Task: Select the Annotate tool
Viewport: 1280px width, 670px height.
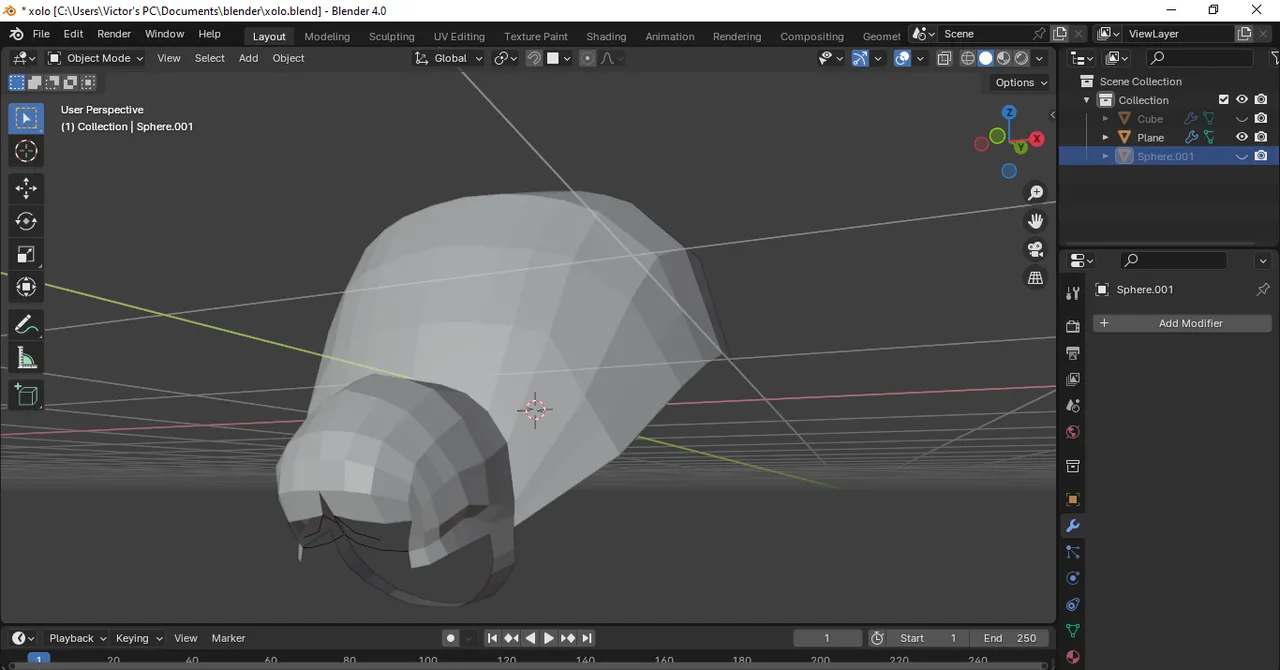Action: [26, 325]
